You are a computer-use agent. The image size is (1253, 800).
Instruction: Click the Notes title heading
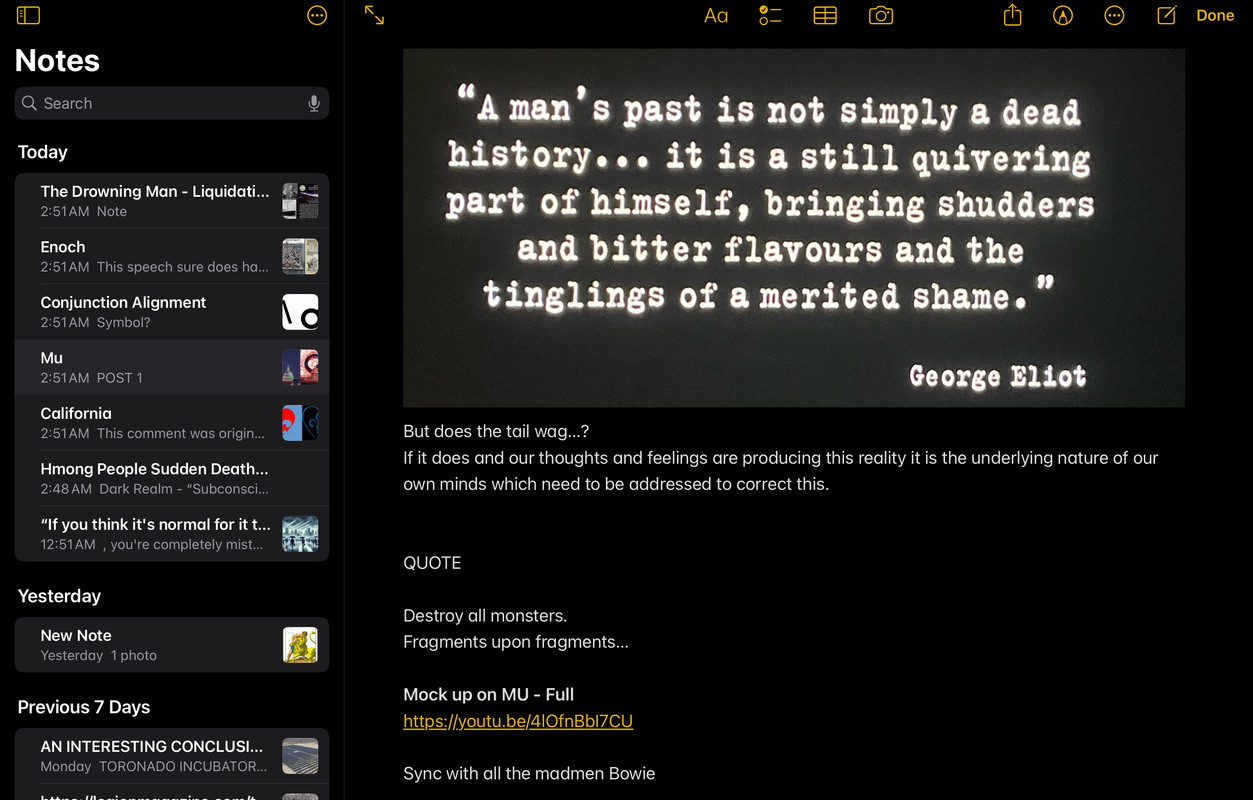(x=57, y=60)
